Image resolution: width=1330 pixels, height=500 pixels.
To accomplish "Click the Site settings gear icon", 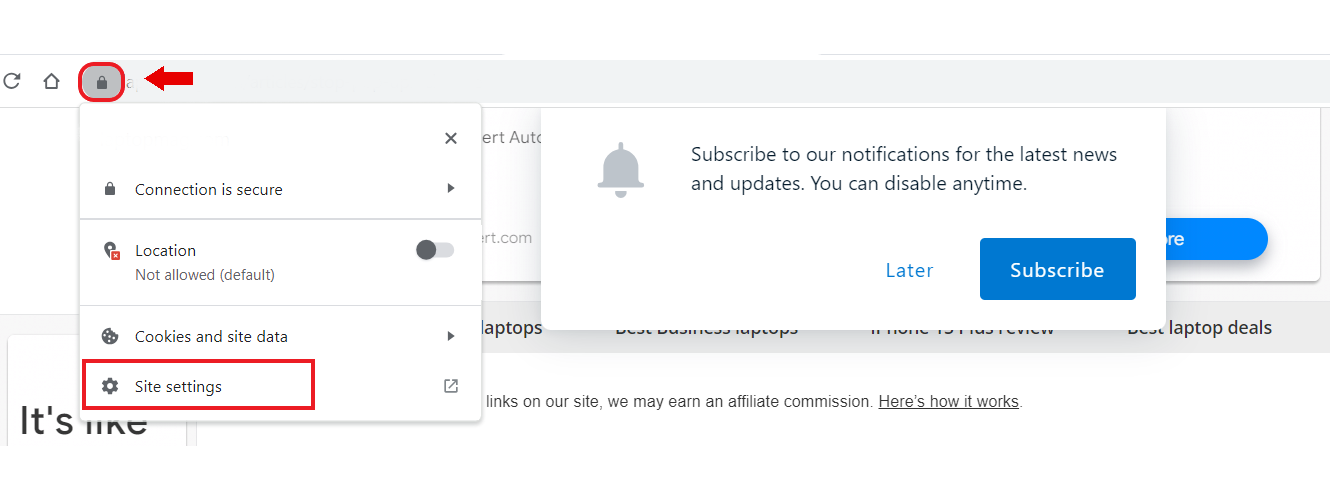I will point(111,386).
